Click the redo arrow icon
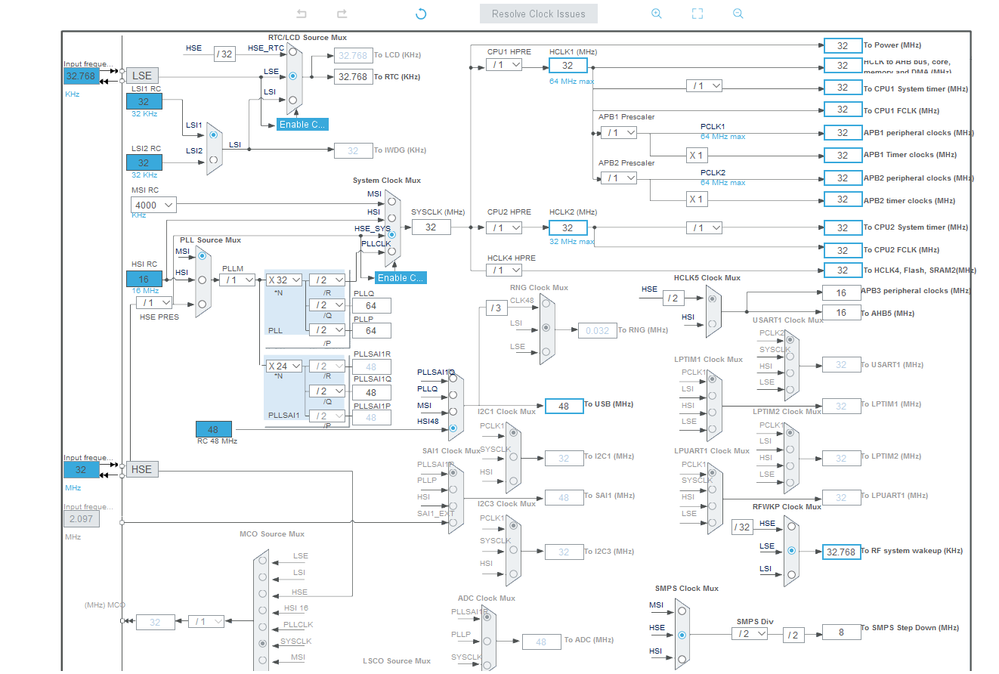The height and width of the screenshot is (674, 999). point(342,13)
